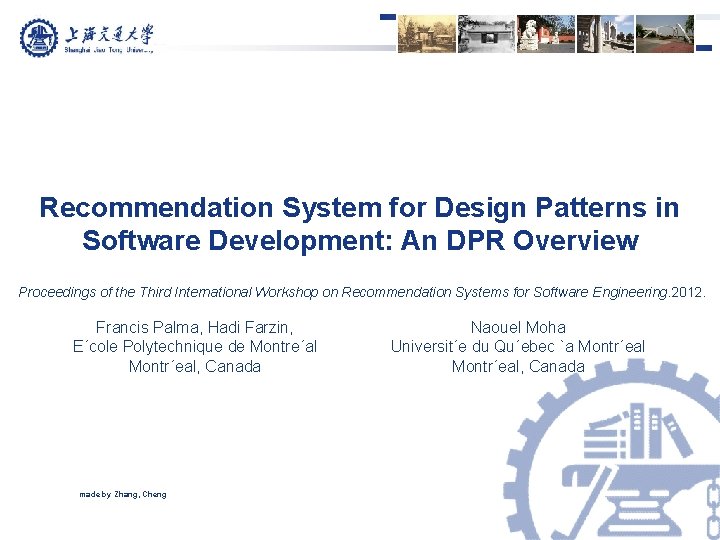Select the sepia historic gate photo thumbnail

point(427,34)
